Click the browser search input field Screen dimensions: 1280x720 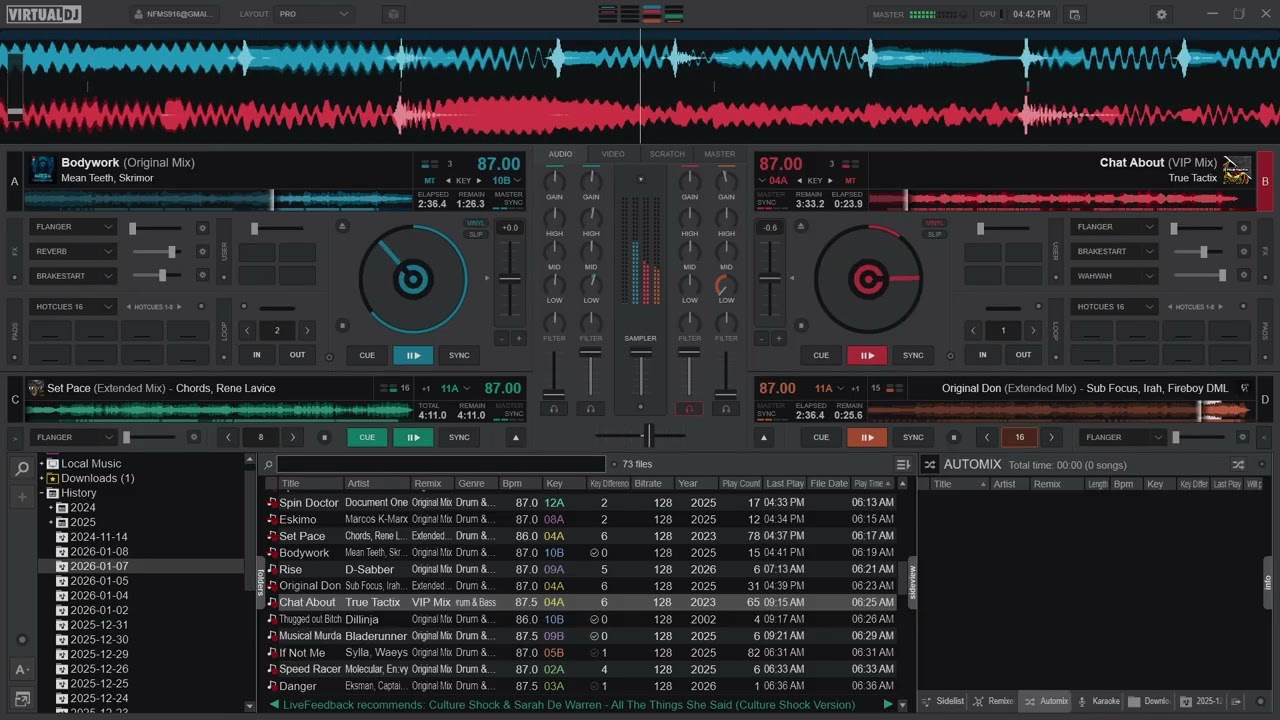(441, 464)
